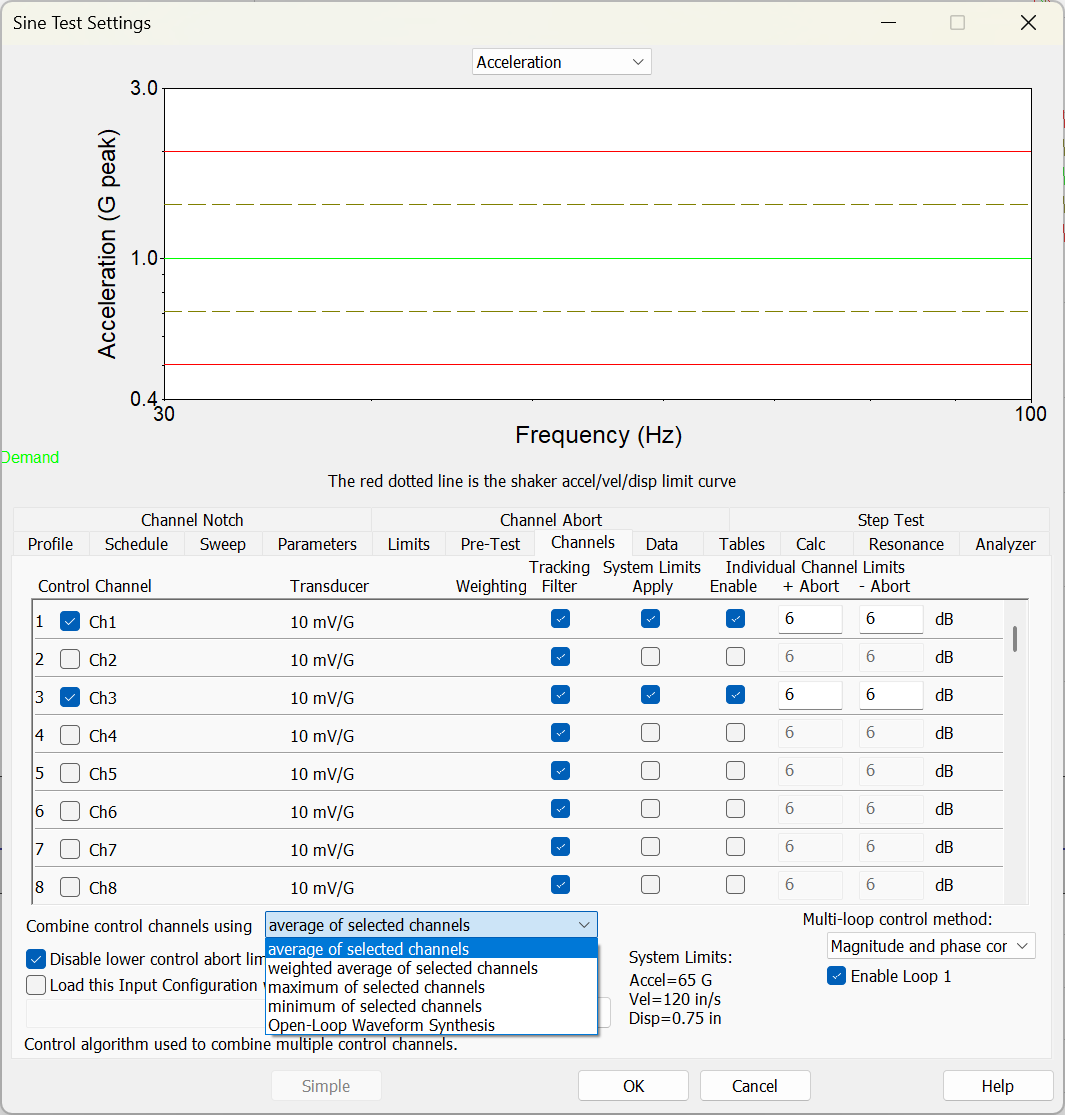Click the OK button
This screenshot has width=1065, height=1115.
tap(633, 1085)
